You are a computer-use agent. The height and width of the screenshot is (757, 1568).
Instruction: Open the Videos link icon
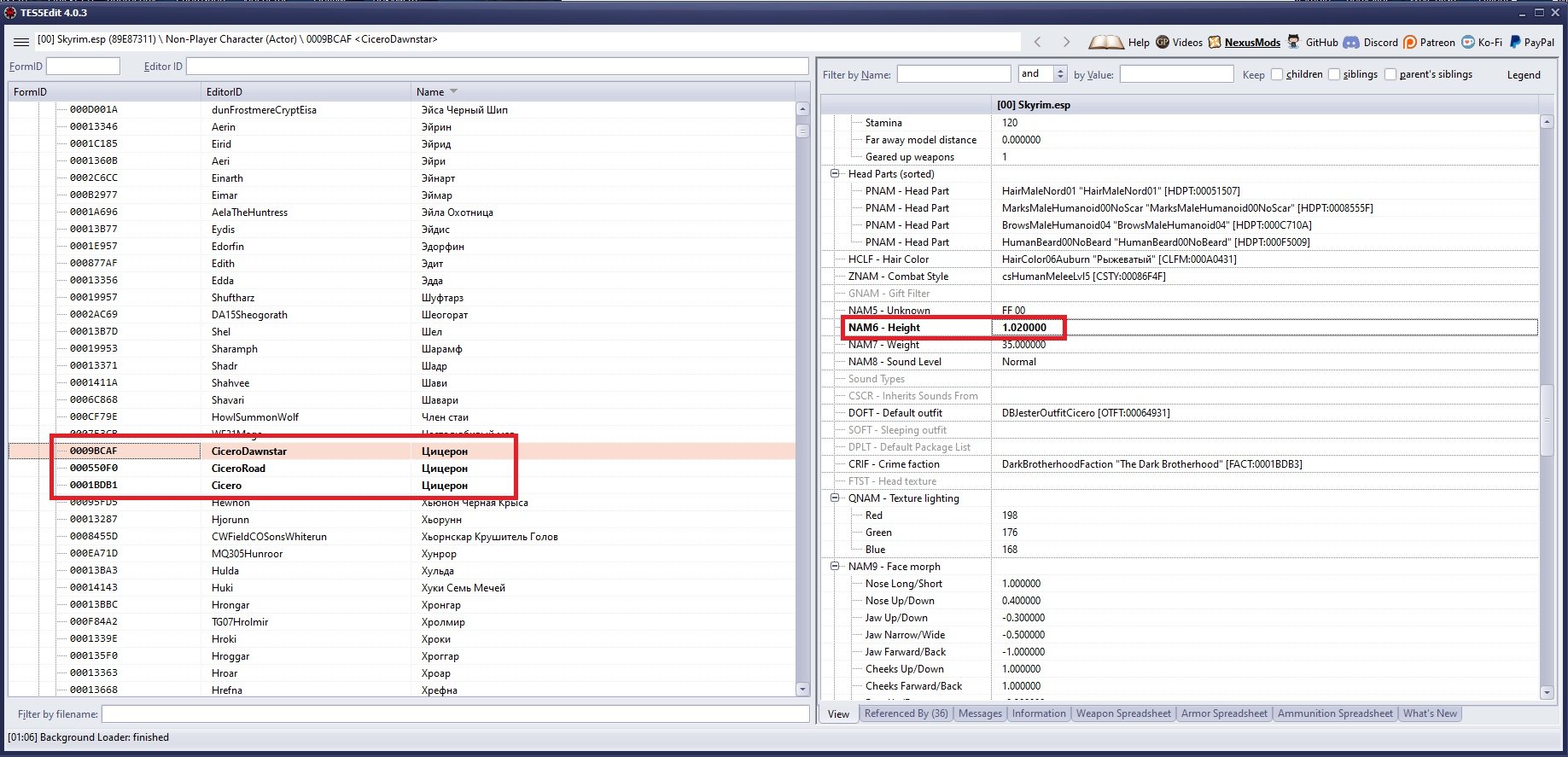point(1163,42)
